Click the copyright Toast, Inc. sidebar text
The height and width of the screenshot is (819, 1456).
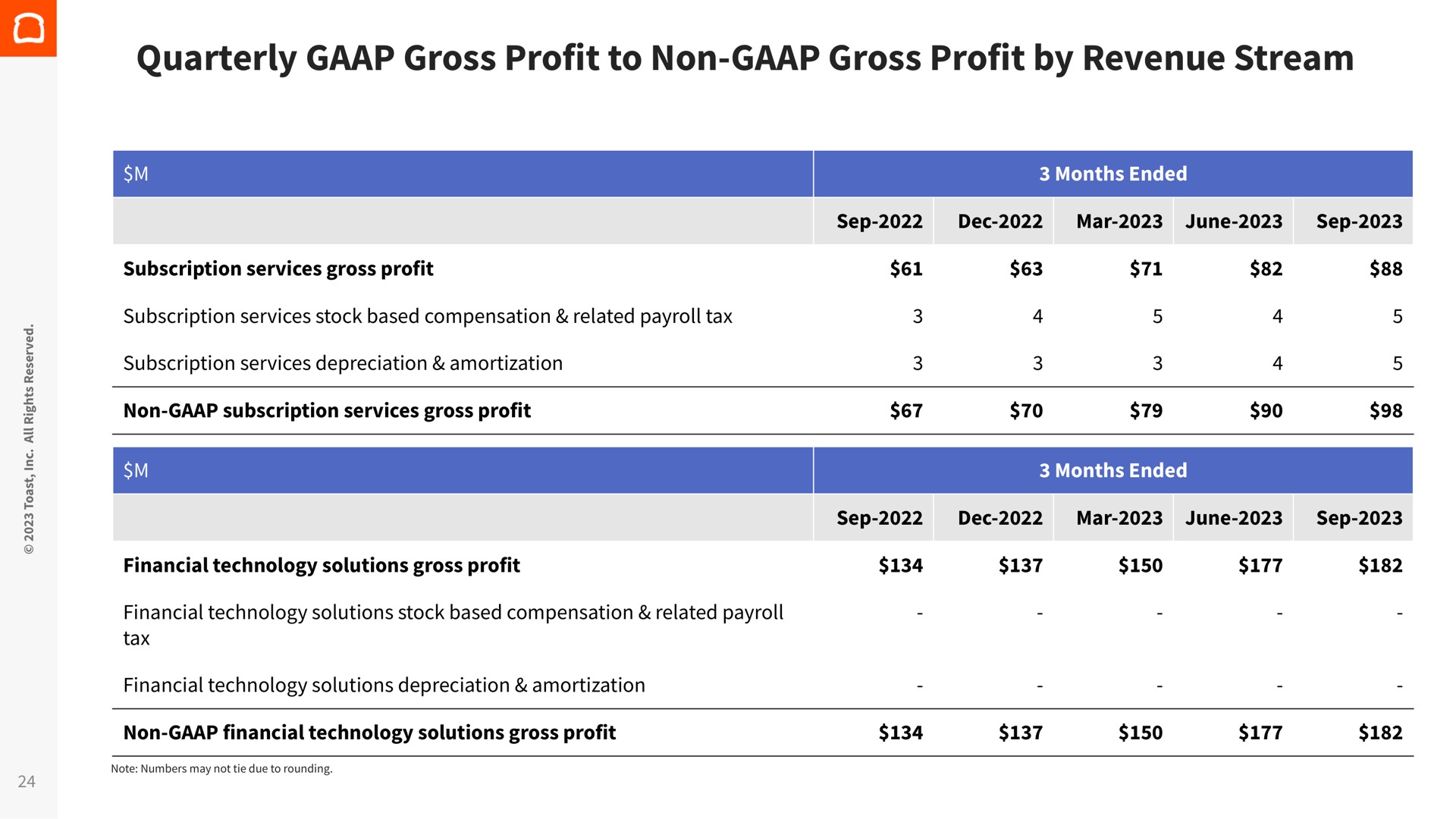[29, 439]
